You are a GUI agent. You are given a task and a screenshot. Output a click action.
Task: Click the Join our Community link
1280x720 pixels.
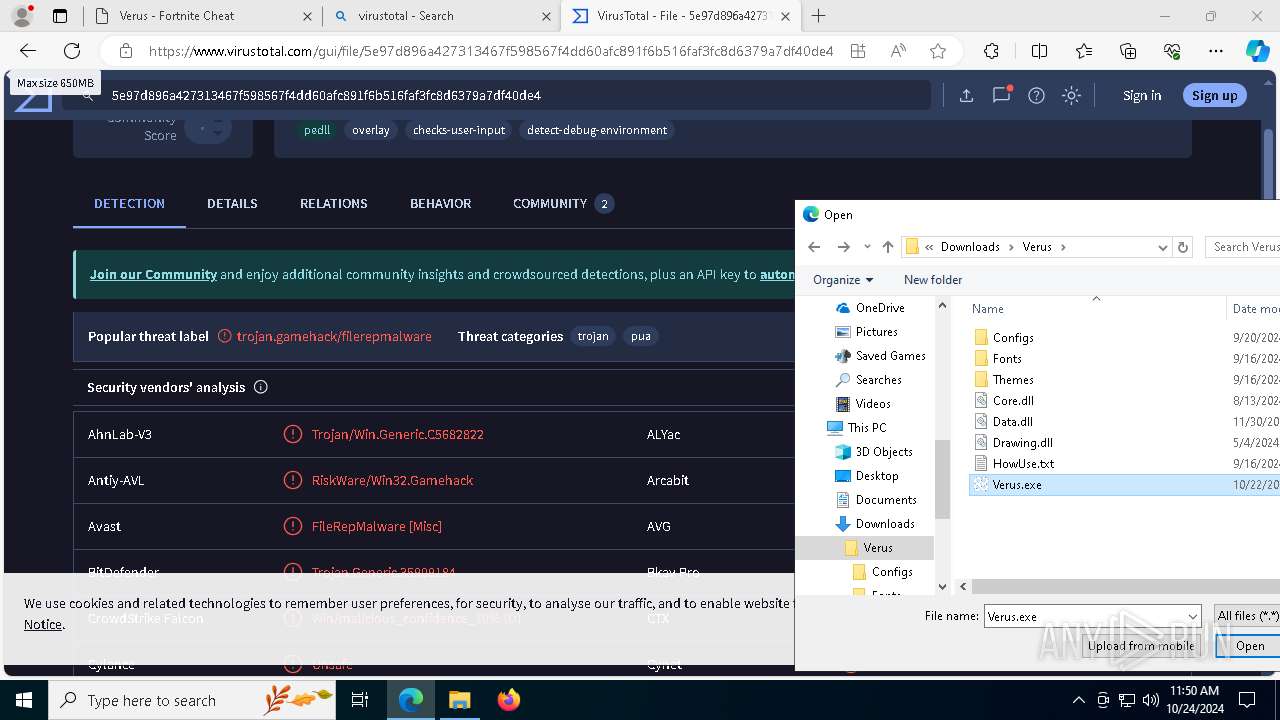point(153,274)
